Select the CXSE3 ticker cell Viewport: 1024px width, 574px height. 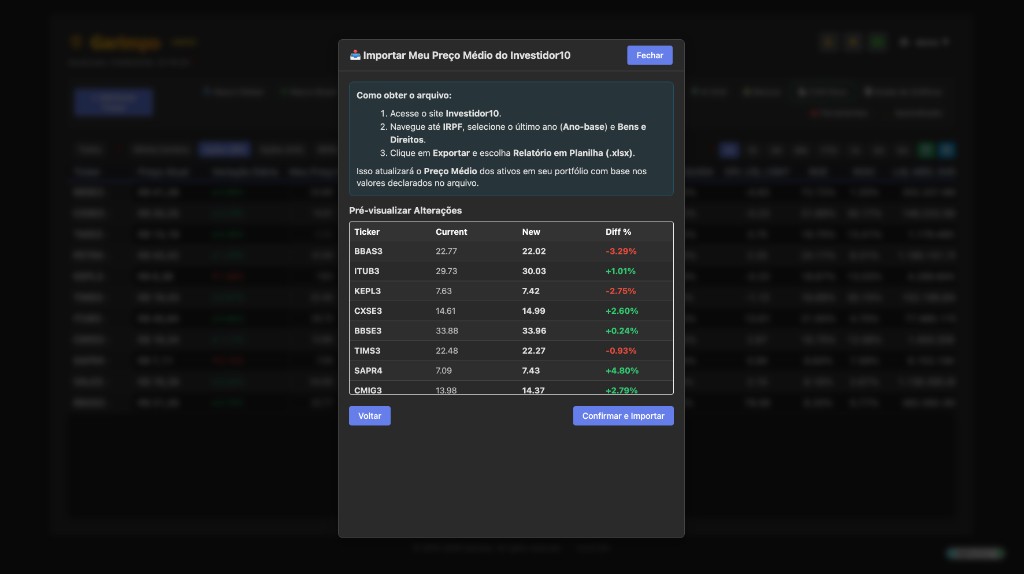[x=368, y=311]
